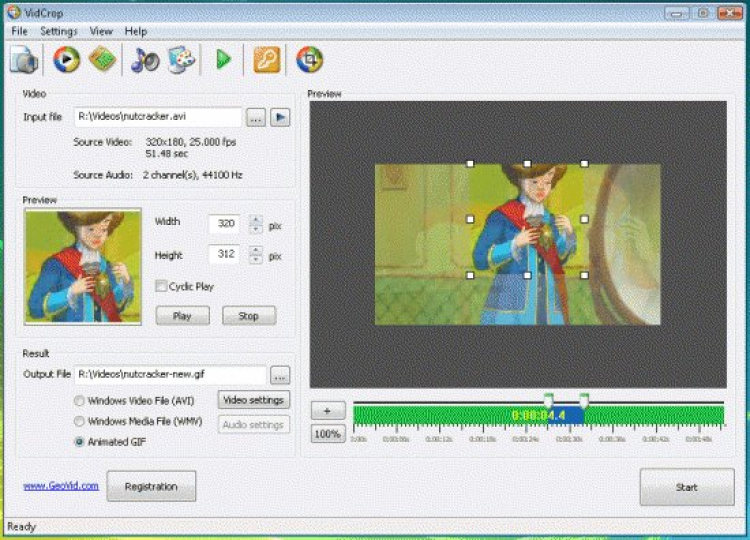Click the 100% zoom button
The image size is (750, 540).
tap(328, 434)
